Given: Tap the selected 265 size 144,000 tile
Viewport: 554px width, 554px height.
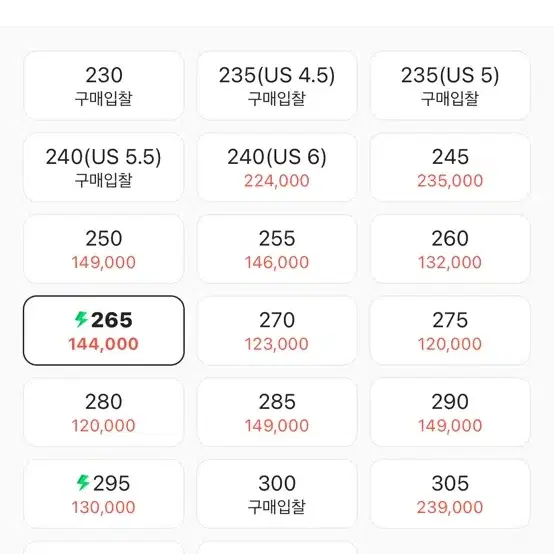Looking at the screenshot, I should pyautogui.click(x=104, y=330).
